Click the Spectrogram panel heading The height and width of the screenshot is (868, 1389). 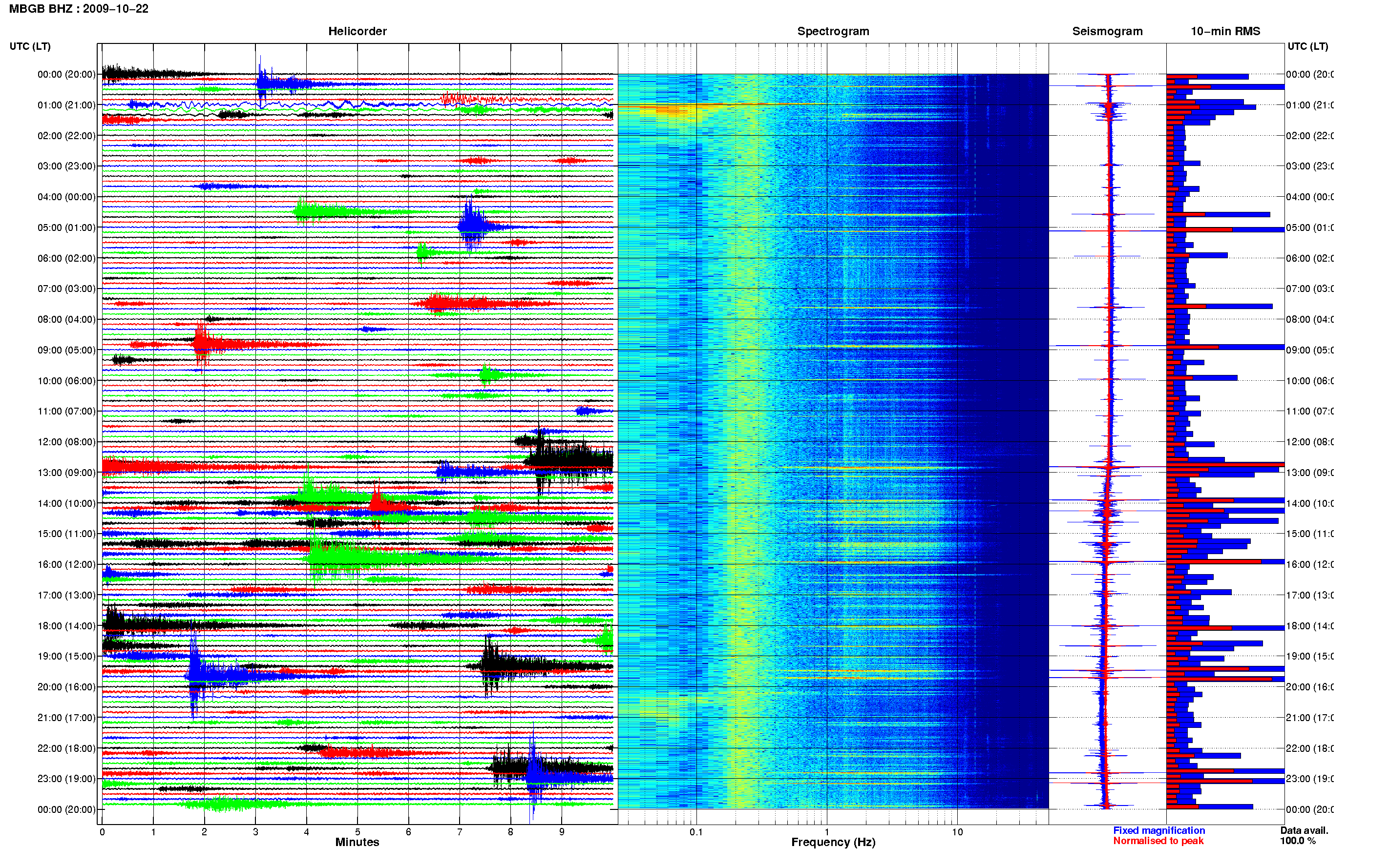point(833,31)
